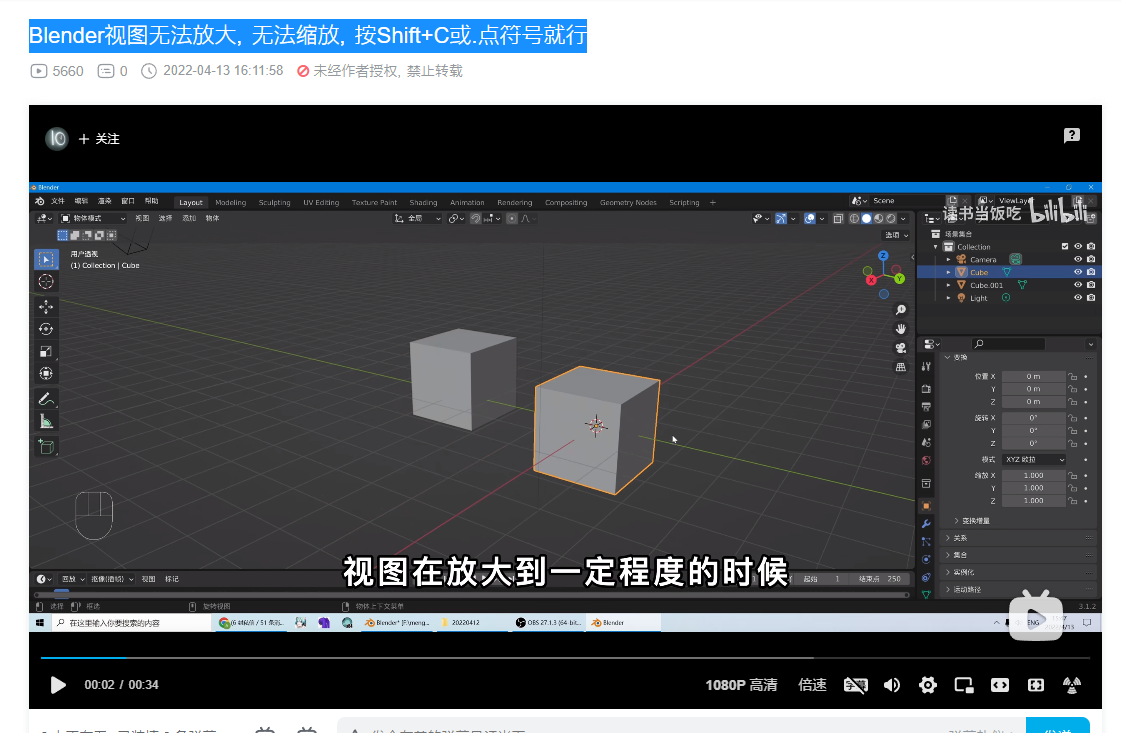Open the World properties globe tab

926,460
